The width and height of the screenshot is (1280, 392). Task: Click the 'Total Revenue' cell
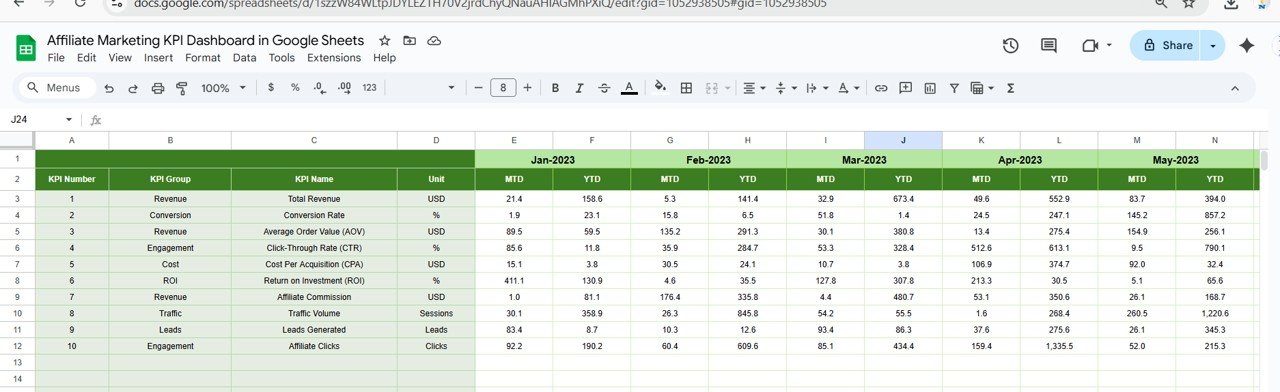click(x=314, y=199)
